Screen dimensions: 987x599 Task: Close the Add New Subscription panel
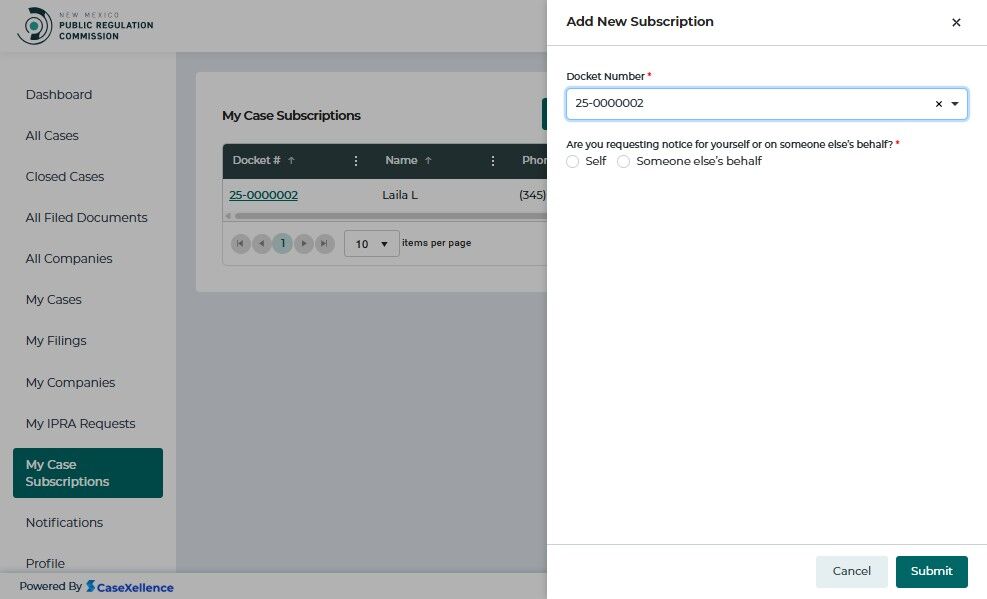[956, 23]
